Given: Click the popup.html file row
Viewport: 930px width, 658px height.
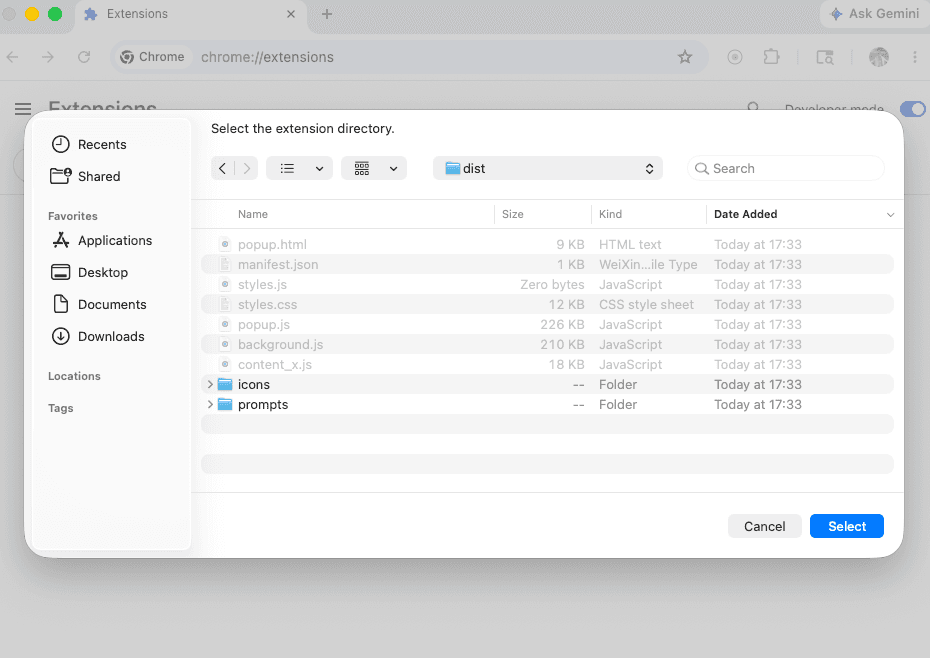Looking at the screenshot, I should 547,244.
